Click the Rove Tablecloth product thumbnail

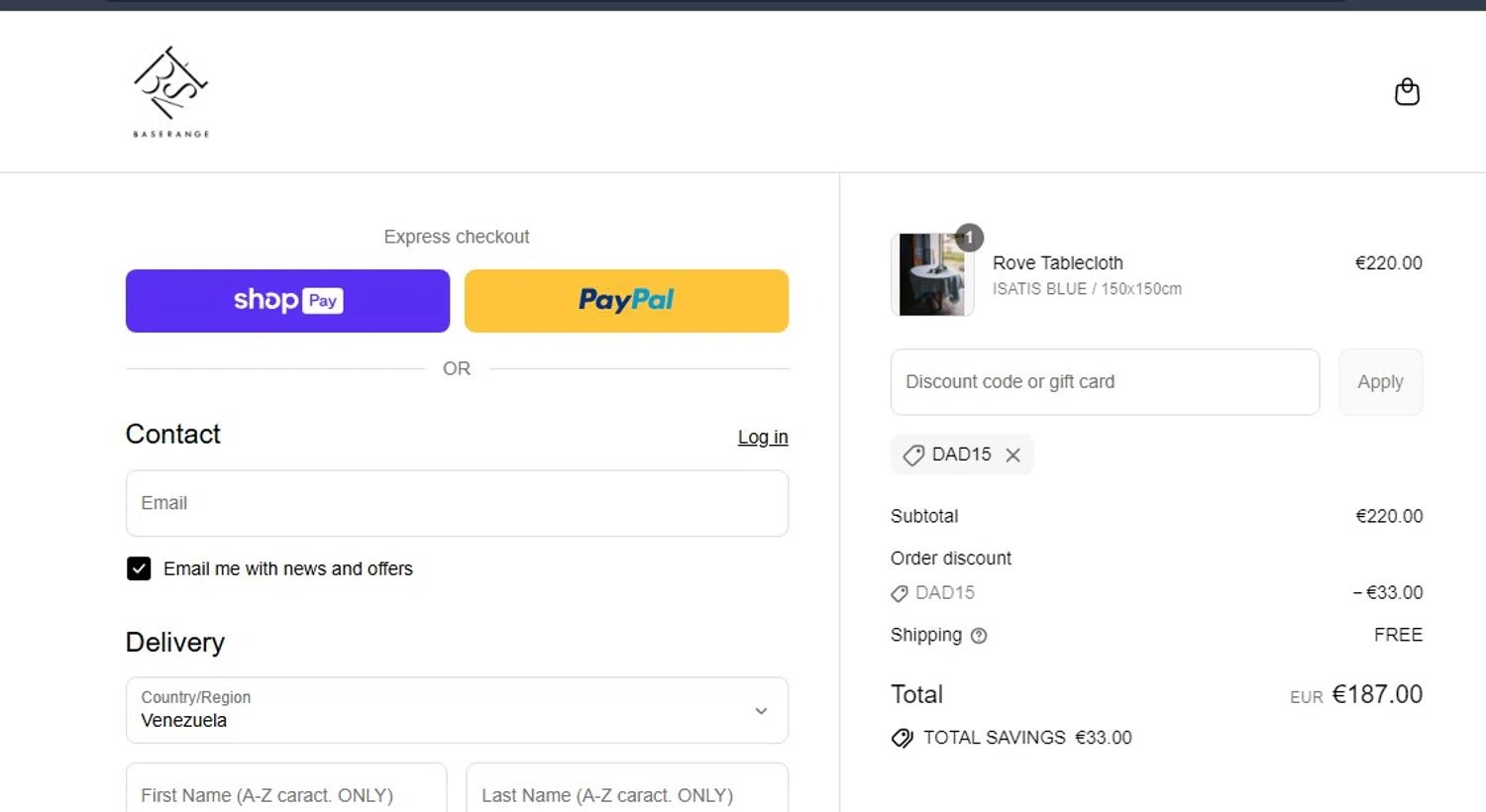(932, 274)
